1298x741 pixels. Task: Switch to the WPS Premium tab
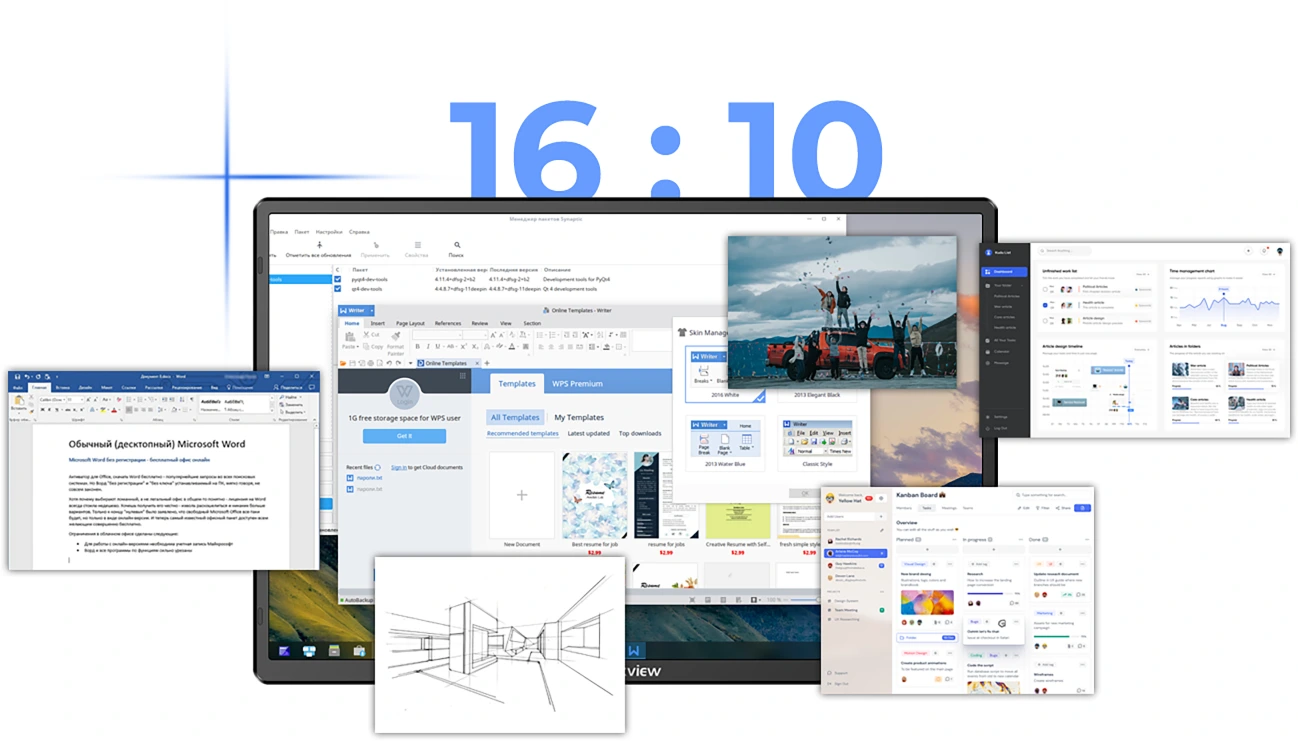[x=578, y=383]
